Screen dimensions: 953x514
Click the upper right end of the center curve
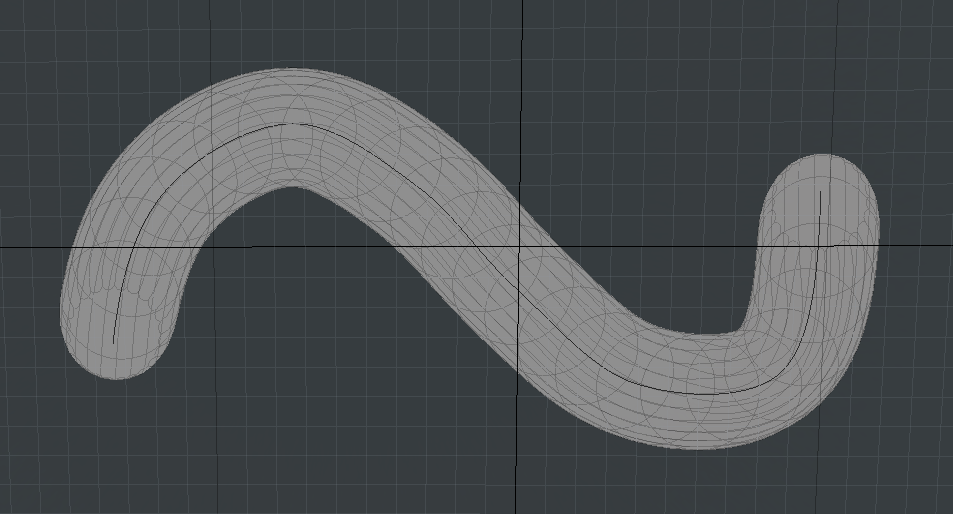pyautogui.click(x=820, y=192)
